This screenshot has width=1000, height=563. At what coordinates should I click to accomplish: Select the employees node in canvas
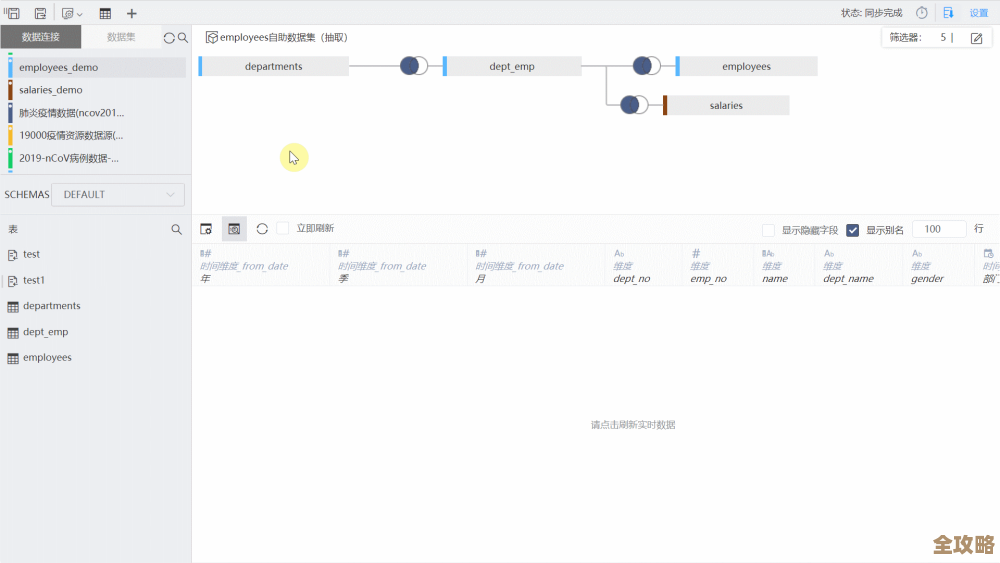746,66
